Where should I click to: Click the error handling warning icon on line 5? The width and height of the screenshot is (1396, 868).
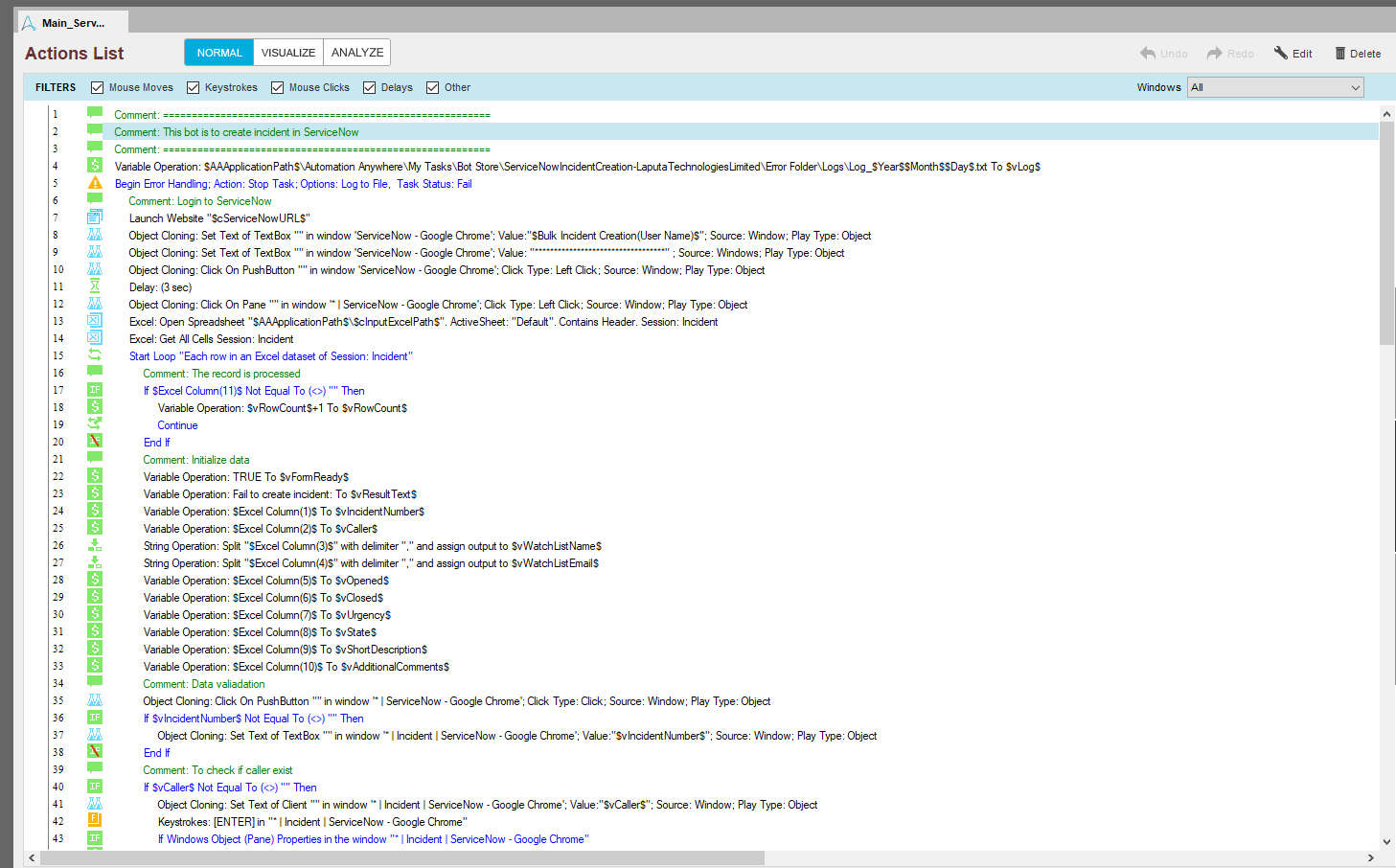95,183
